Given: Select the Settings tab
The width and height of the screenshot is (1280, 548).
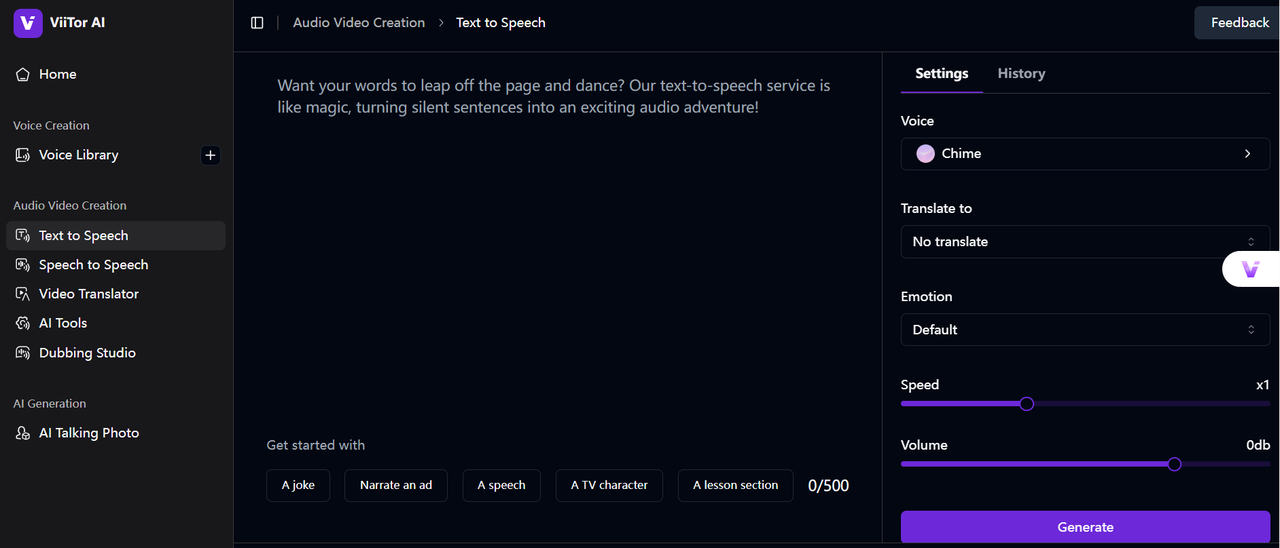Looking at the screenshot, I should click(x=941, y=74).
